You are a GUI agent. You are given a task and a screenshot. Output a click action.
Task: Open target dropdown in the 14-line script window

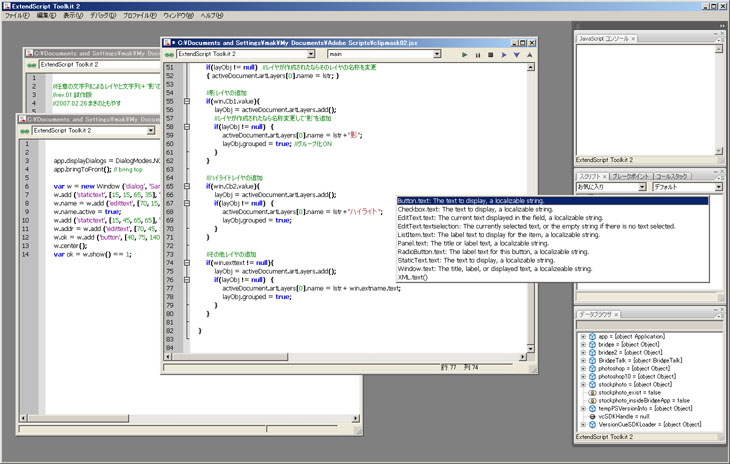click(151, 131)
